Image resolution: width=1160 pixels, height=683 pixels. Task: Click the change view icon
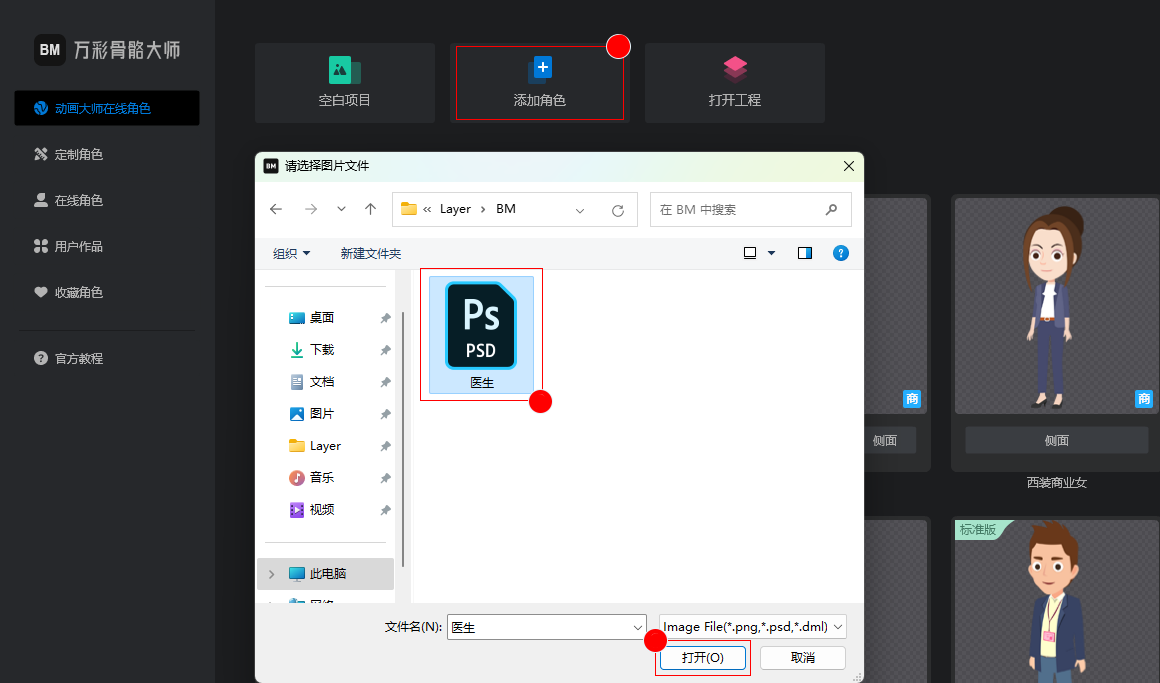coord(749,253)
